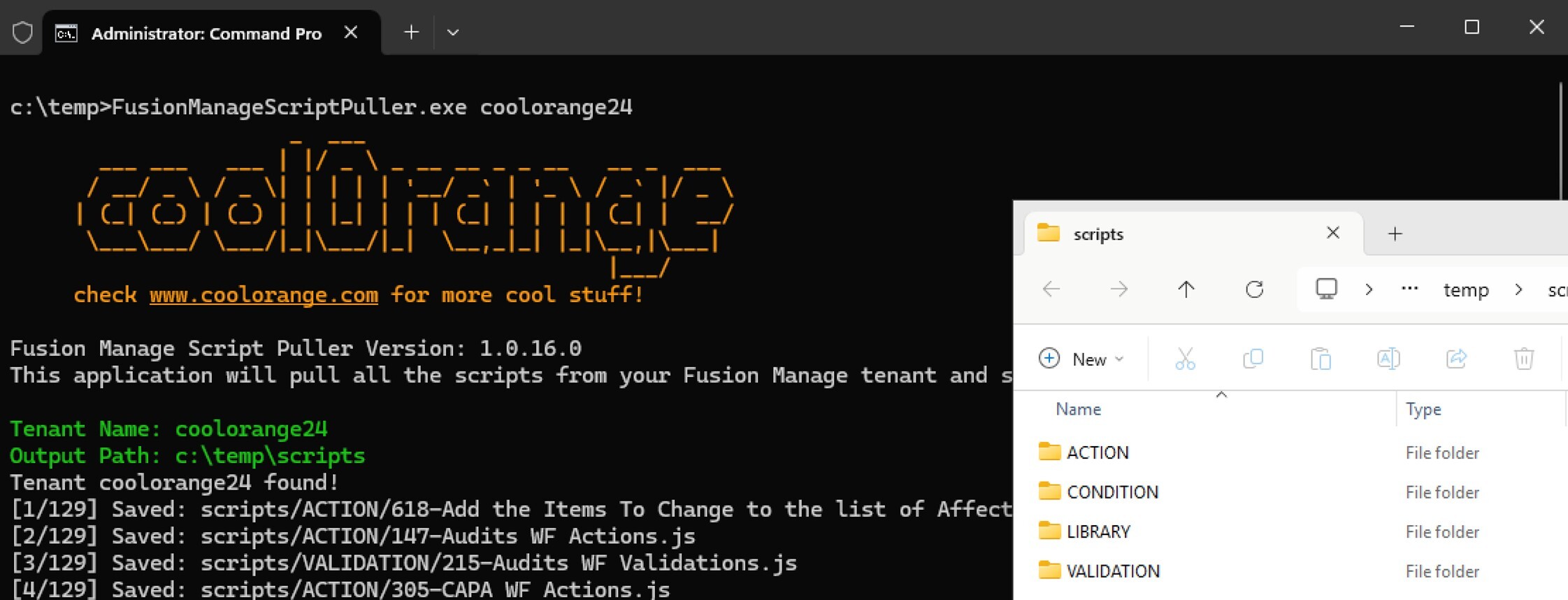The height and width of the screenshot is (600, 1568).
Task: Maximize the terminal window
Action: pyautogui.click(x=1472, y=27)
